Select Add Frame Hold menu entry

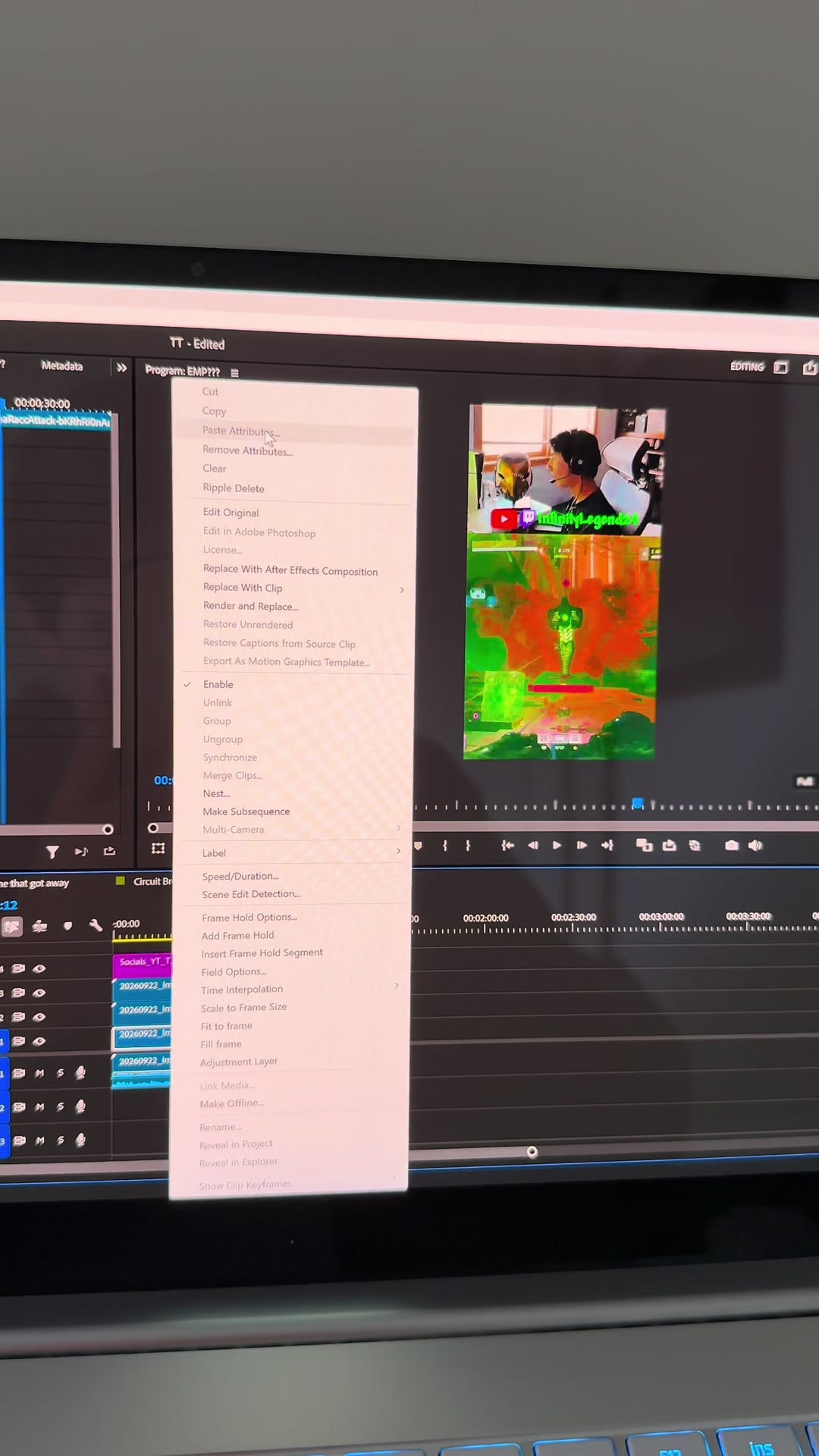pyautogui.click(x=238, y=936)
